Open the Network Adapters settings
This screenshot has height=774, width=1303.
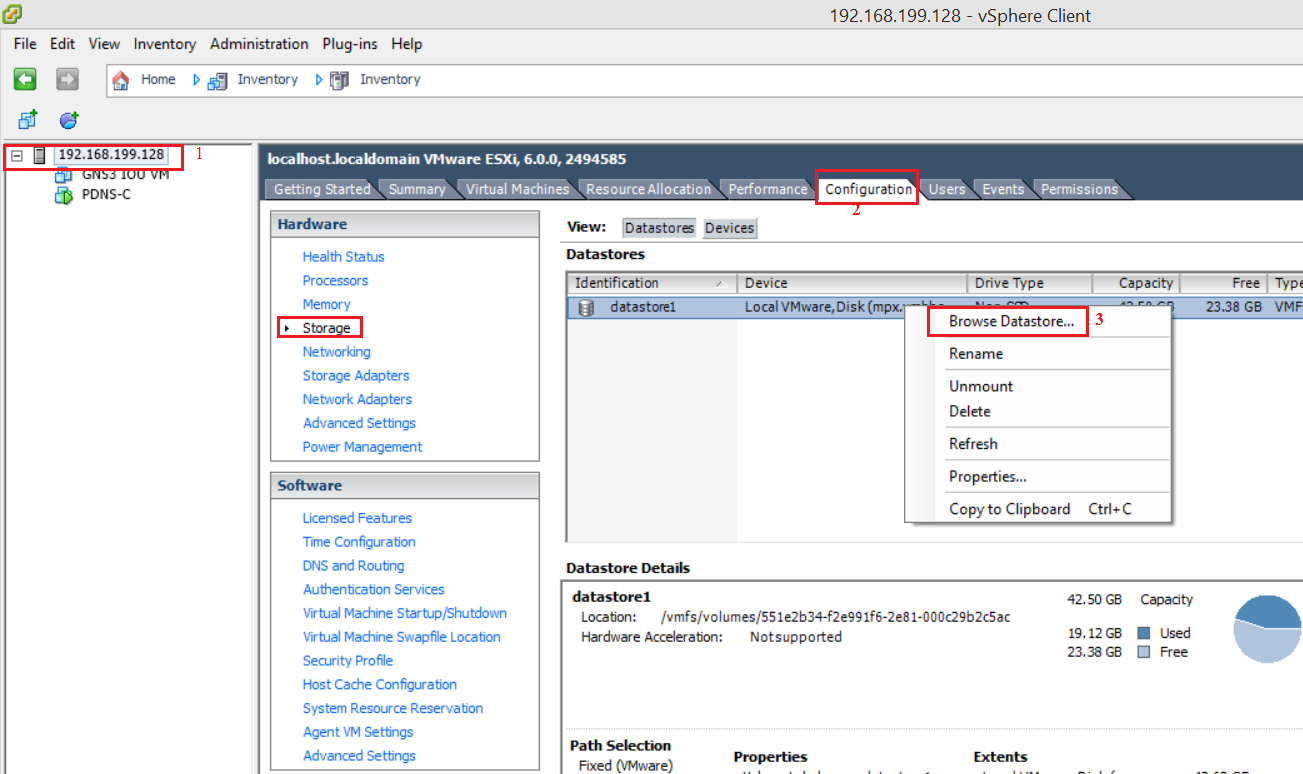(x=357, y=399)
